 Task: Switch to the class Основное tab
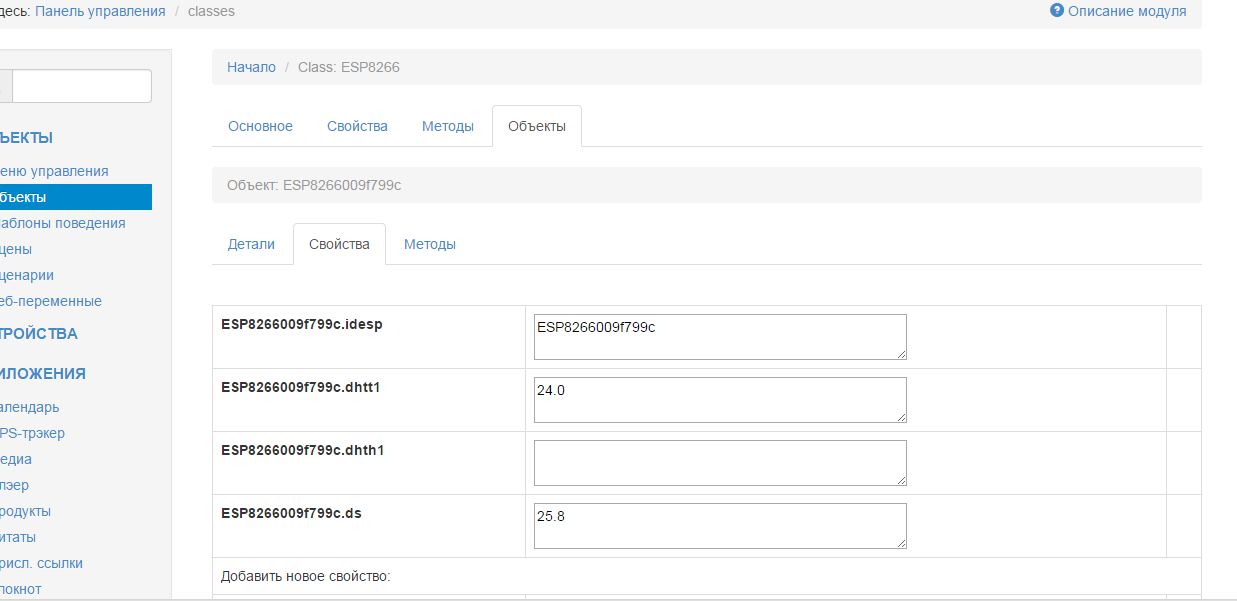tap(260, 126)
